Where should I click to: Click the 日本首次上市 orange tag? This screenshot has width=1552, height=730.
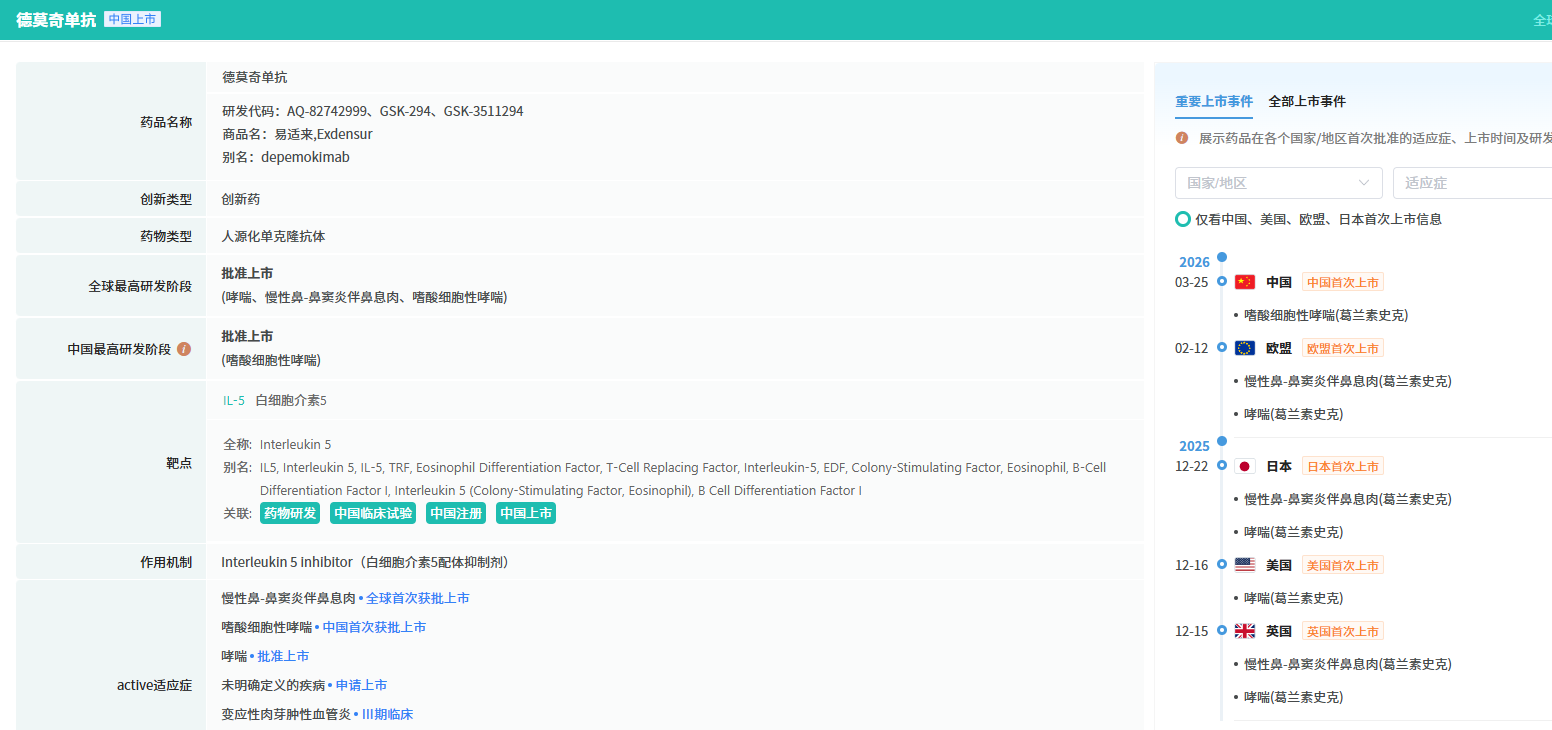(x=1343, y=466)
